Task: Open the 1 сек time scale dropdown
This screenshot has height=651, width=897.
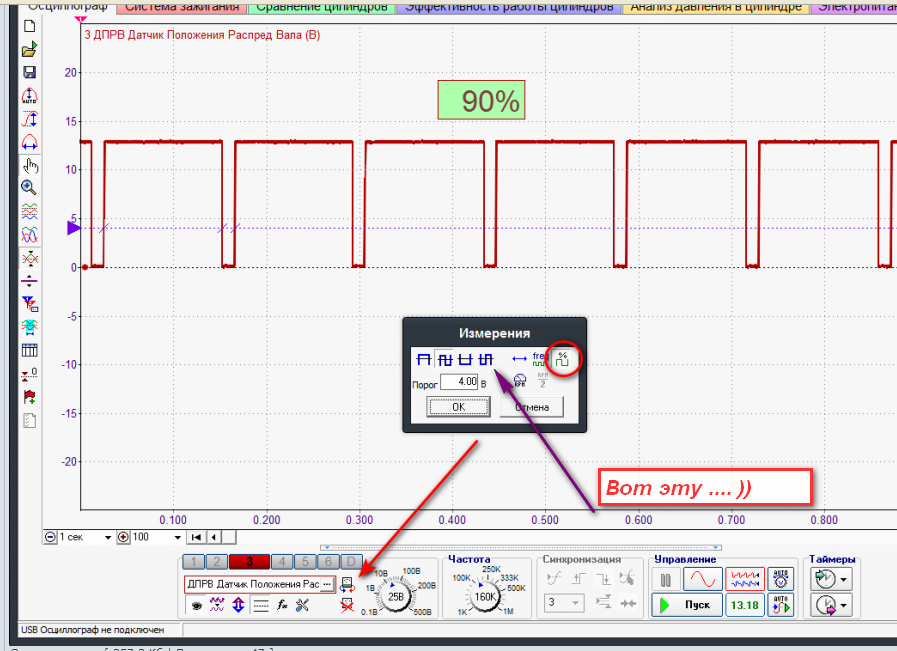Action: (x=108, y=538)
